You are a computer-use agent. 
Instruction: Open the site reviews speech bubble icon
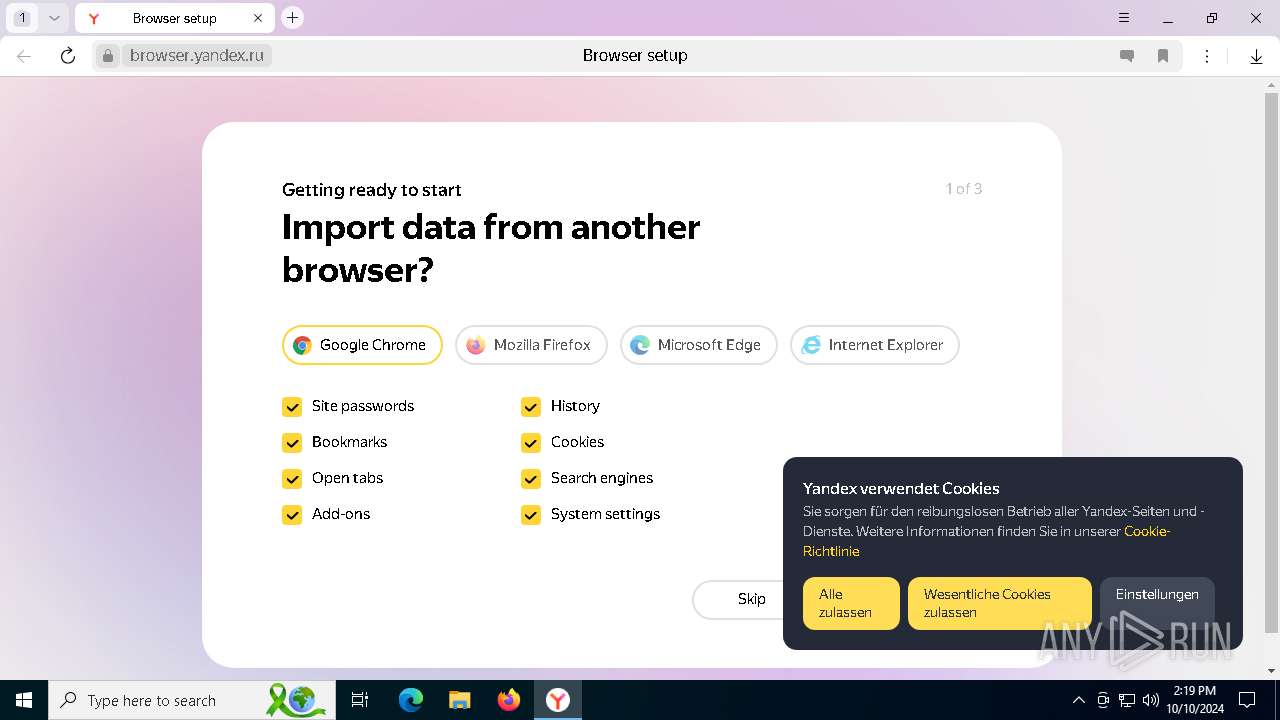pos(1127,56)
